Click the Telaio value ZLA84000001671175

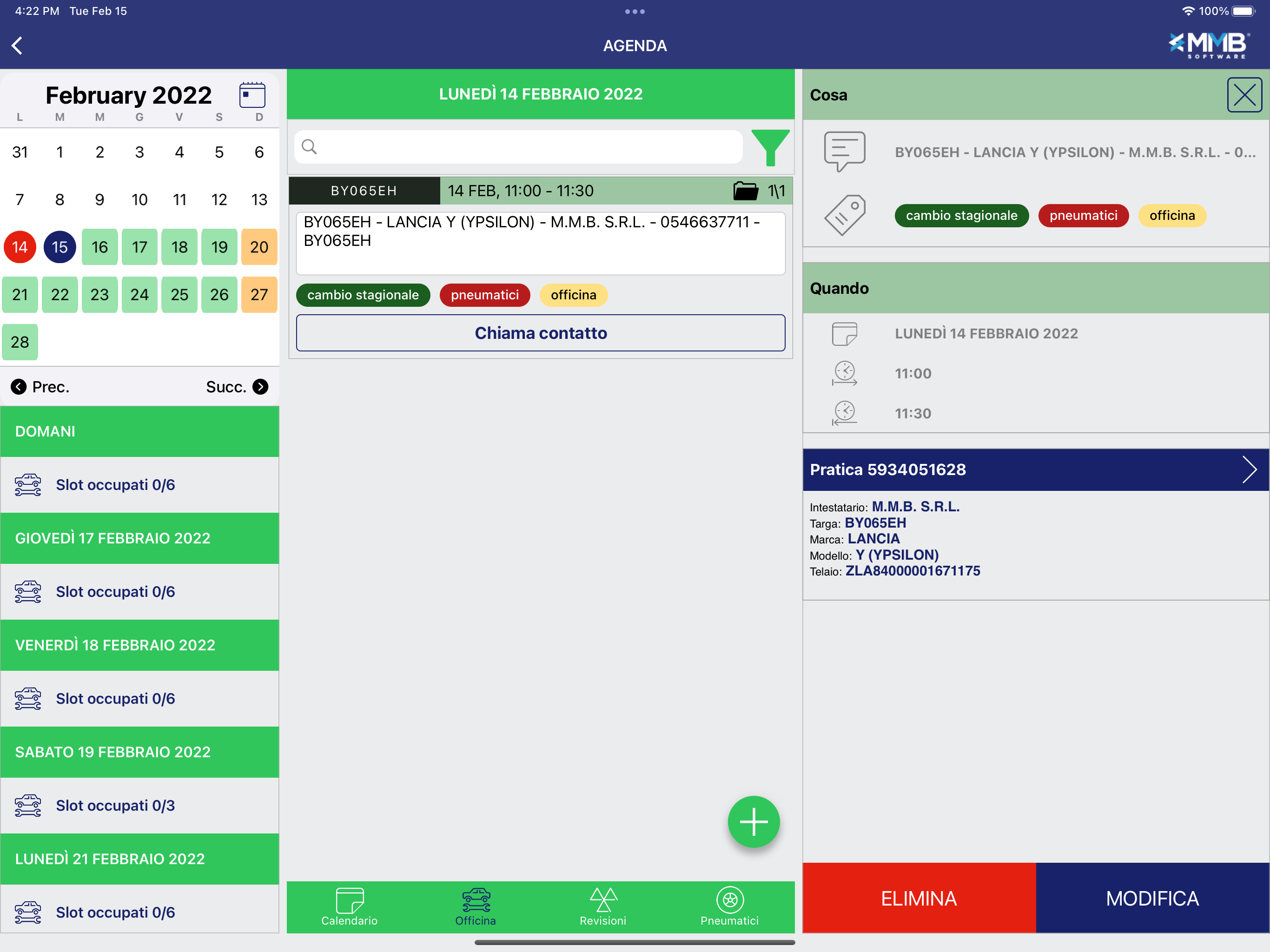913,571
